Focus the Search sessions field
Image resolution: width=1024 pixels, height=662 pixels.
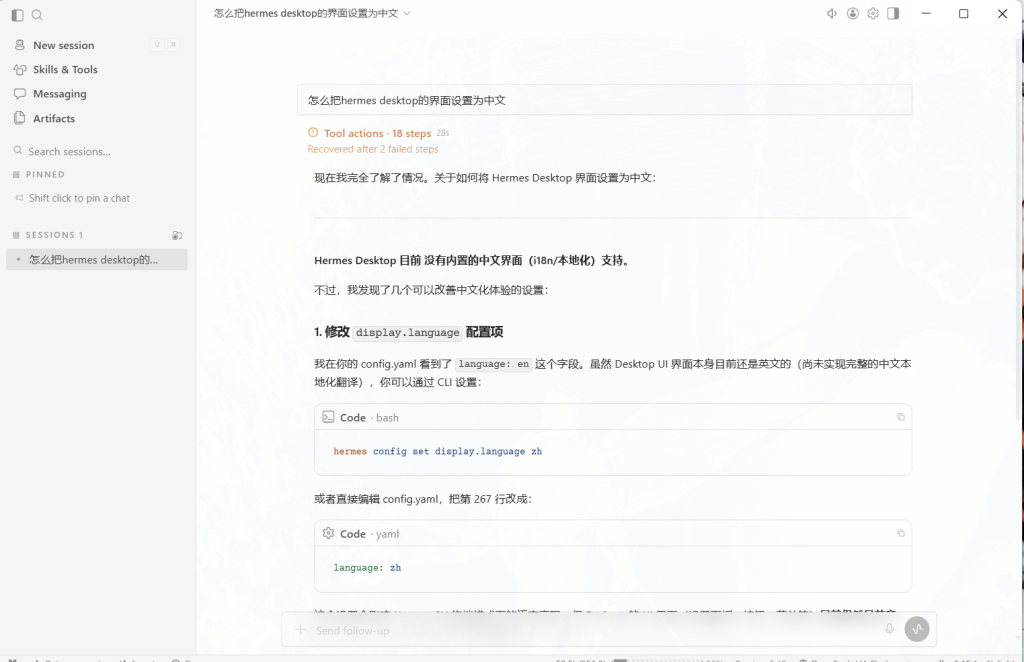97,151
